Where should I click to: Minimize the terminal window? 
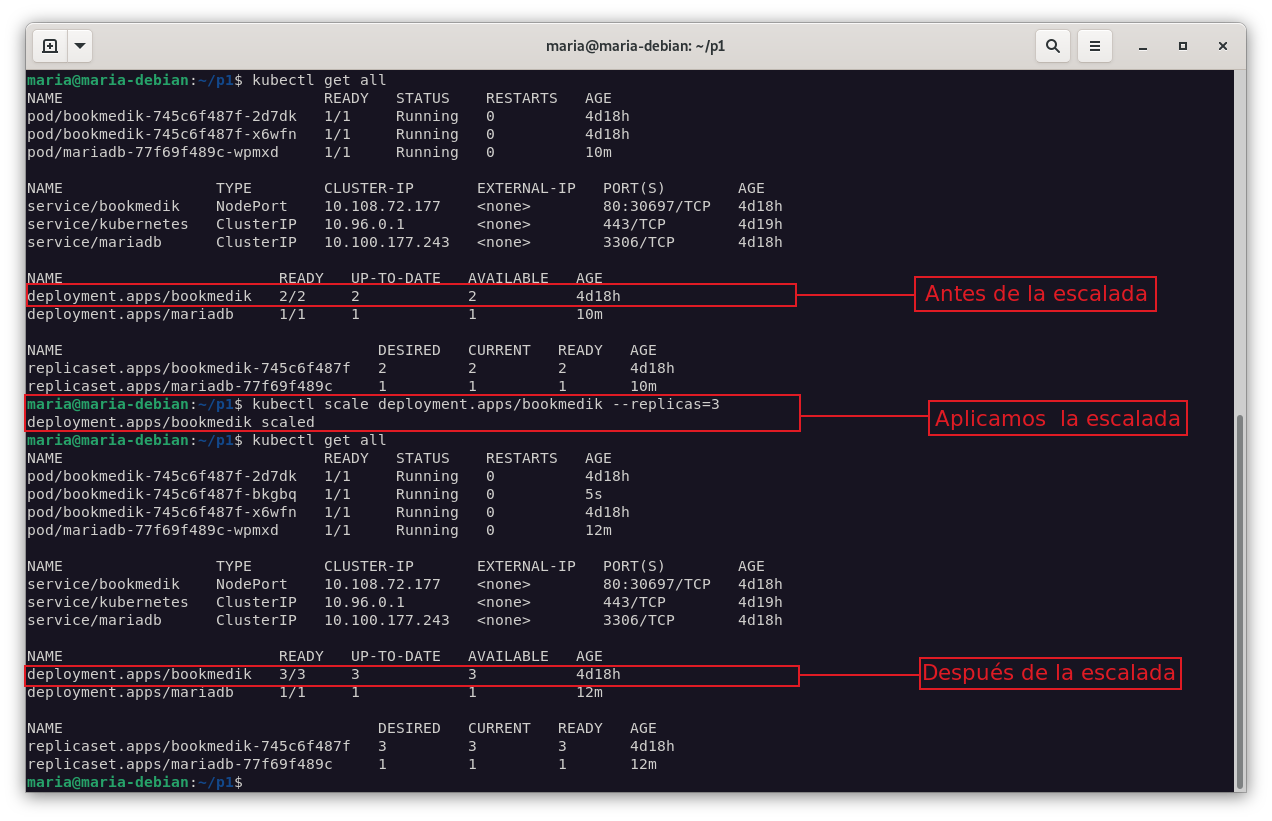point(1143,46)
